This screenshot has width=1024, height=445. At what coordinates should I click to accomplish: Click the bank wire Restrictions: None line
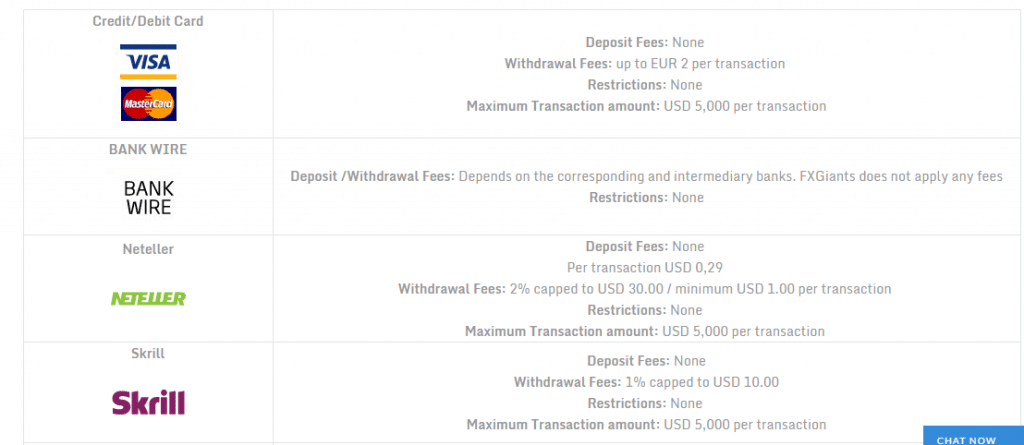[x=647, y=197]
